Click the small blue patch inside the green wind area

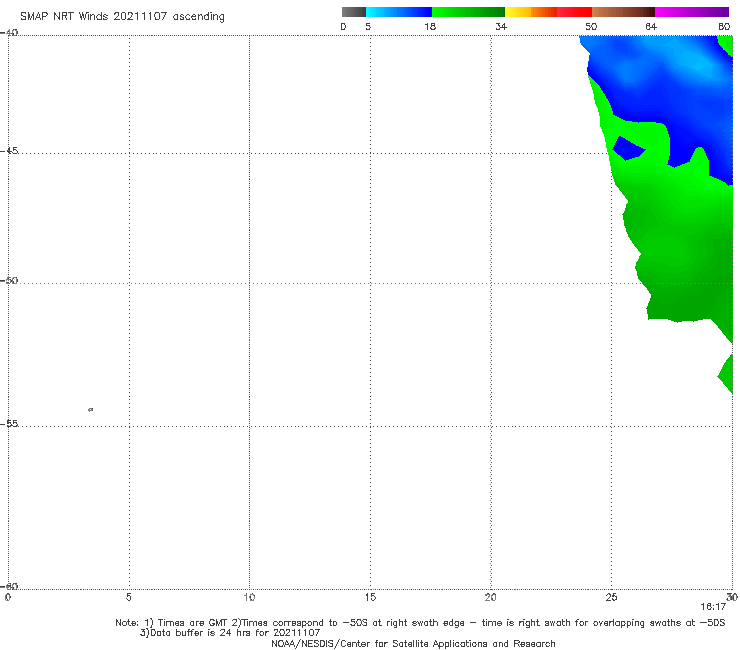pyautogui.click(x=628, y=149)
